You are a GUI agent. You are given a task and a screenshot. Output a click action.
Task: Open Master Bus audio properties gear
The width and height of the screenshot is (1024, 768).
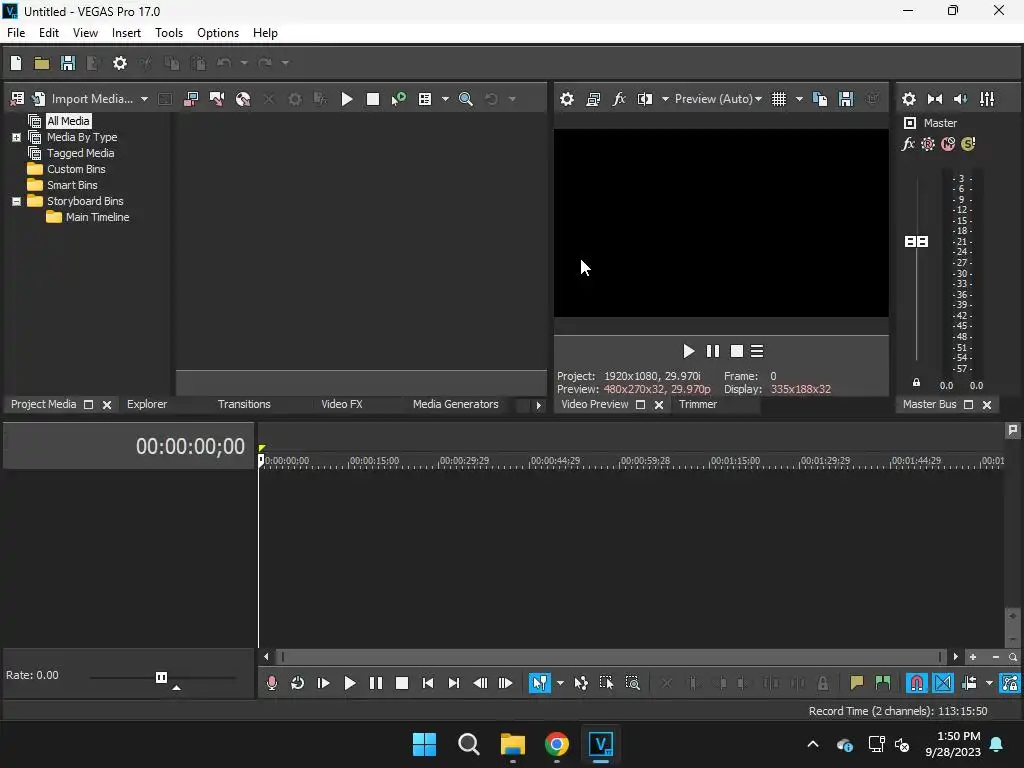click(x=908, y=99)
